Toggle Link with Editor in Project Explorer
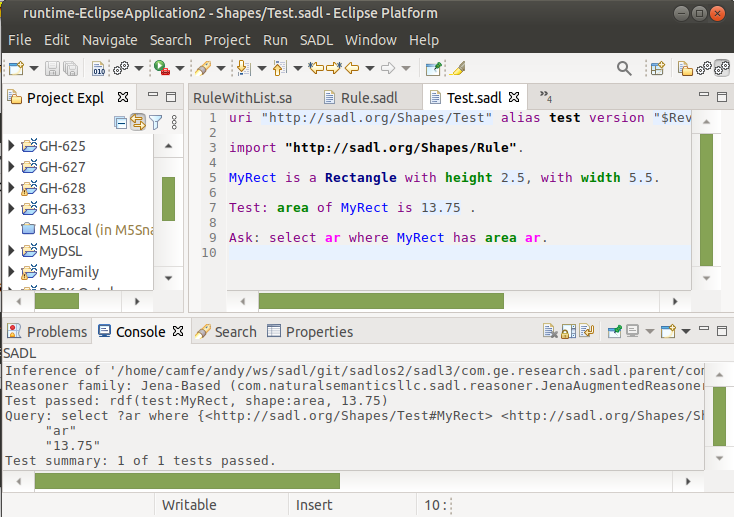734x517 pixels. coord(138,122)
